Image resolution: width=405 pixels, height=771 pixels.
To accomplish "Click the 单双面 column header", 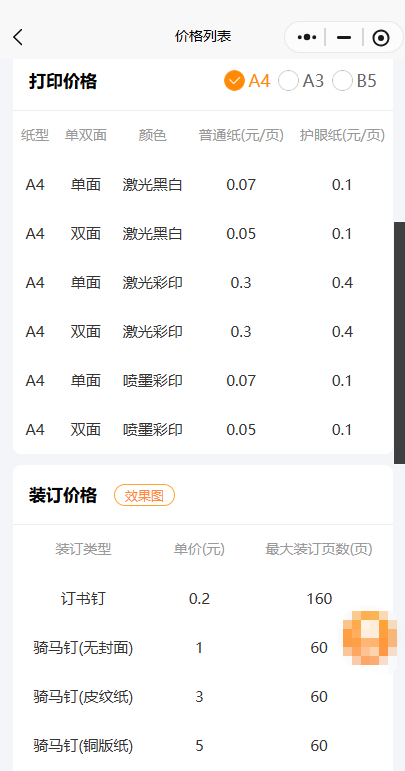I will coord(86,135).
